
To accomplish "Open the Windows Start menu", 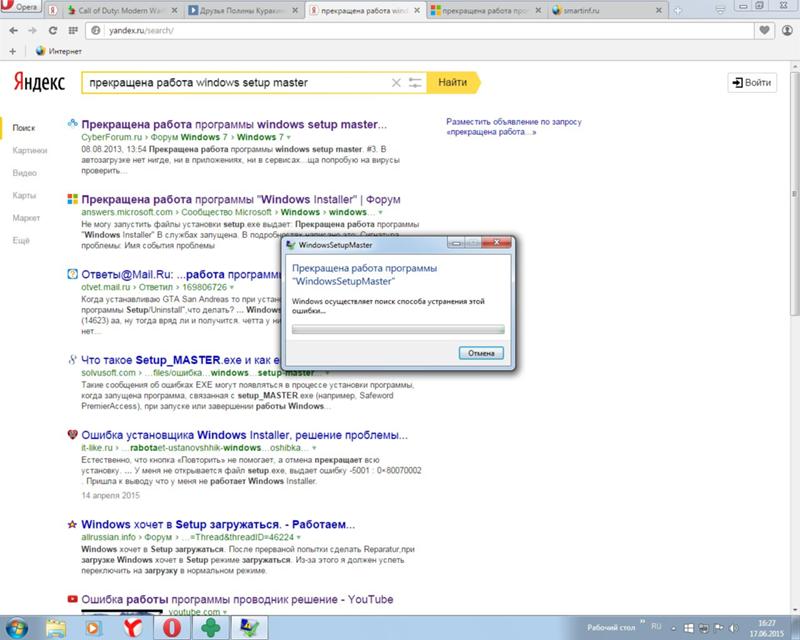I will pyautogui.click(x=17, y=628).
